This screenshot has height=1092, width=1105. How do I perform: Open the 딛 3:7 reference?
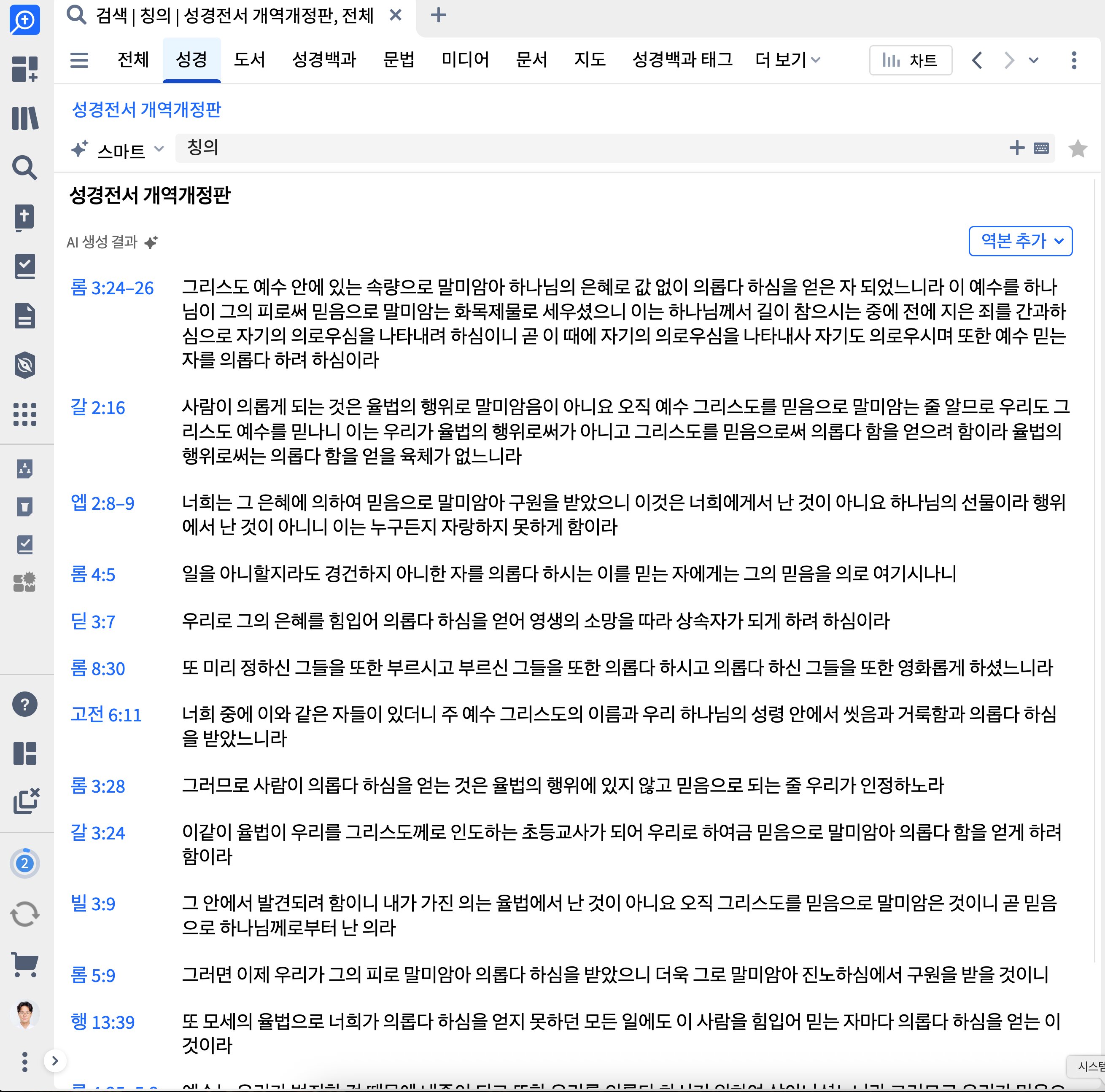(93, 621)
